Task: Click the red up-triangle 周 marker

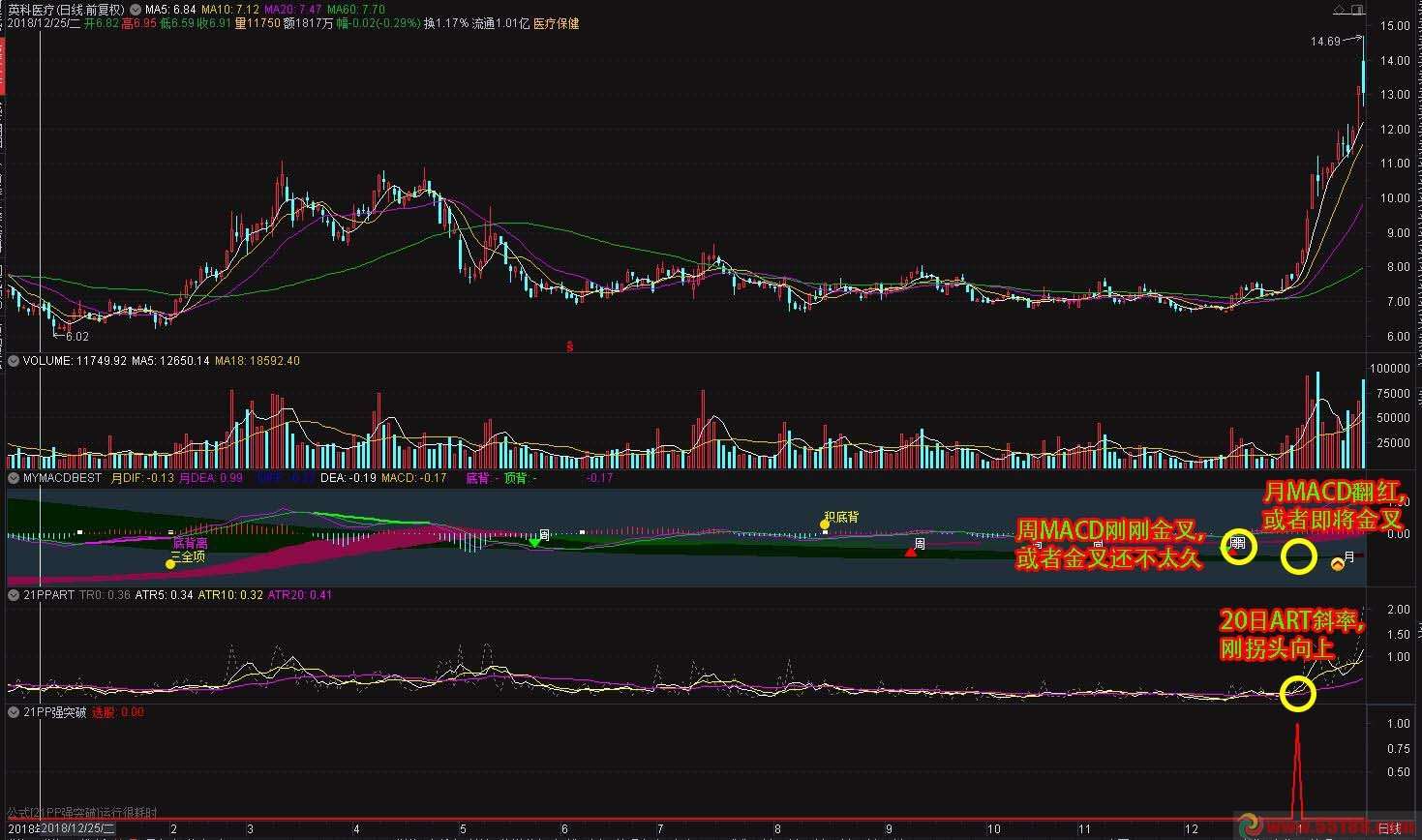Action: (910, 552)
